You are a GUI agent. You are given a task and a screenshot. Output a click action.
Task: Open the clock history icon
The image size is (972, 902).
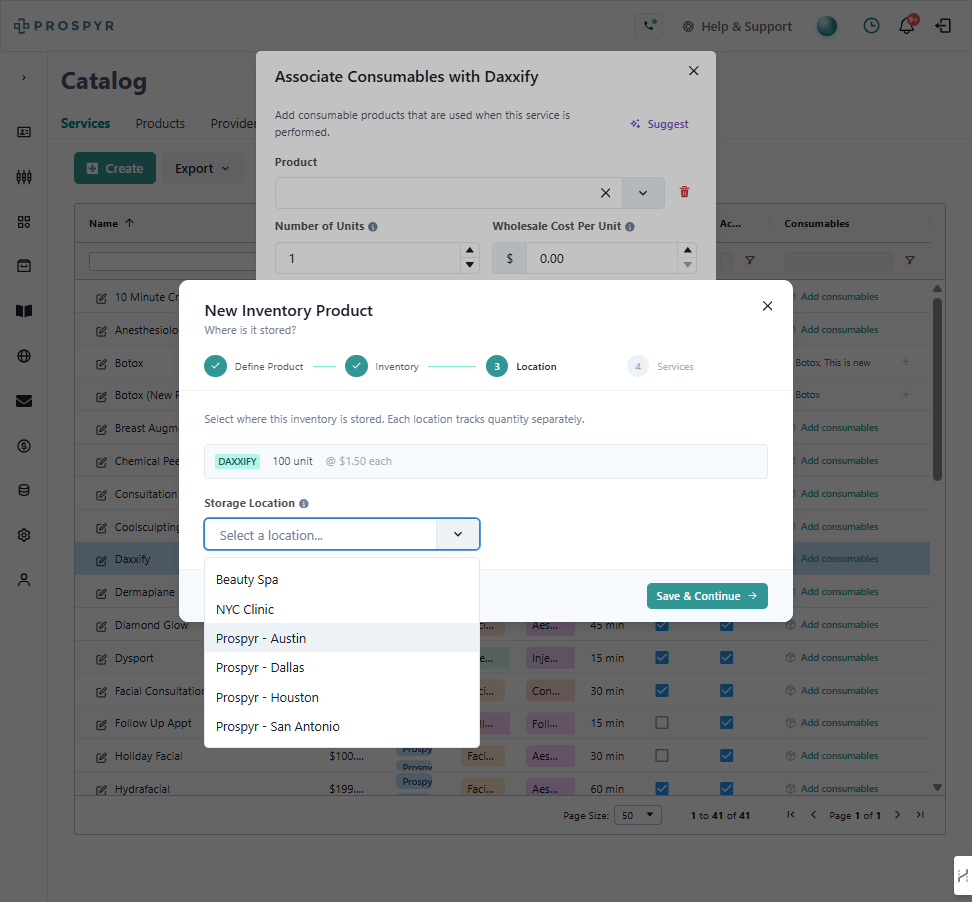tap(871, 25)
